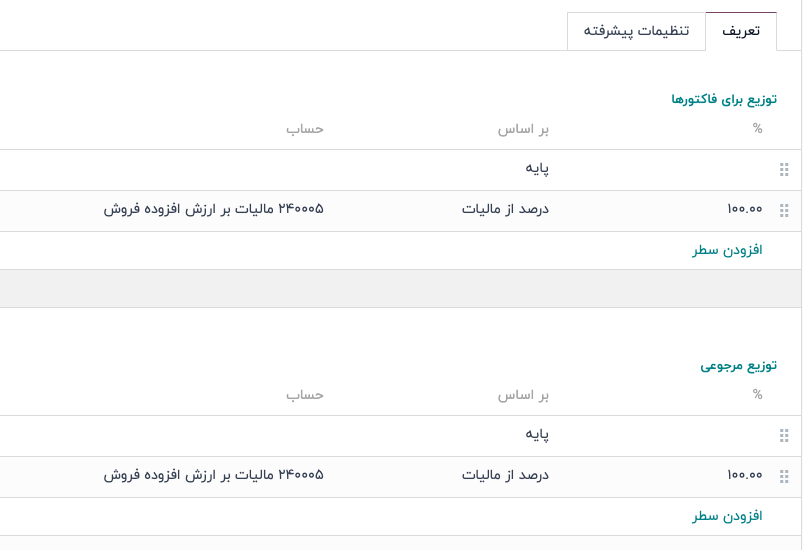Switch to the تنظیمات پیشرفته tab
This screenshot has width=803, height=550.
(x=636, y=31)
